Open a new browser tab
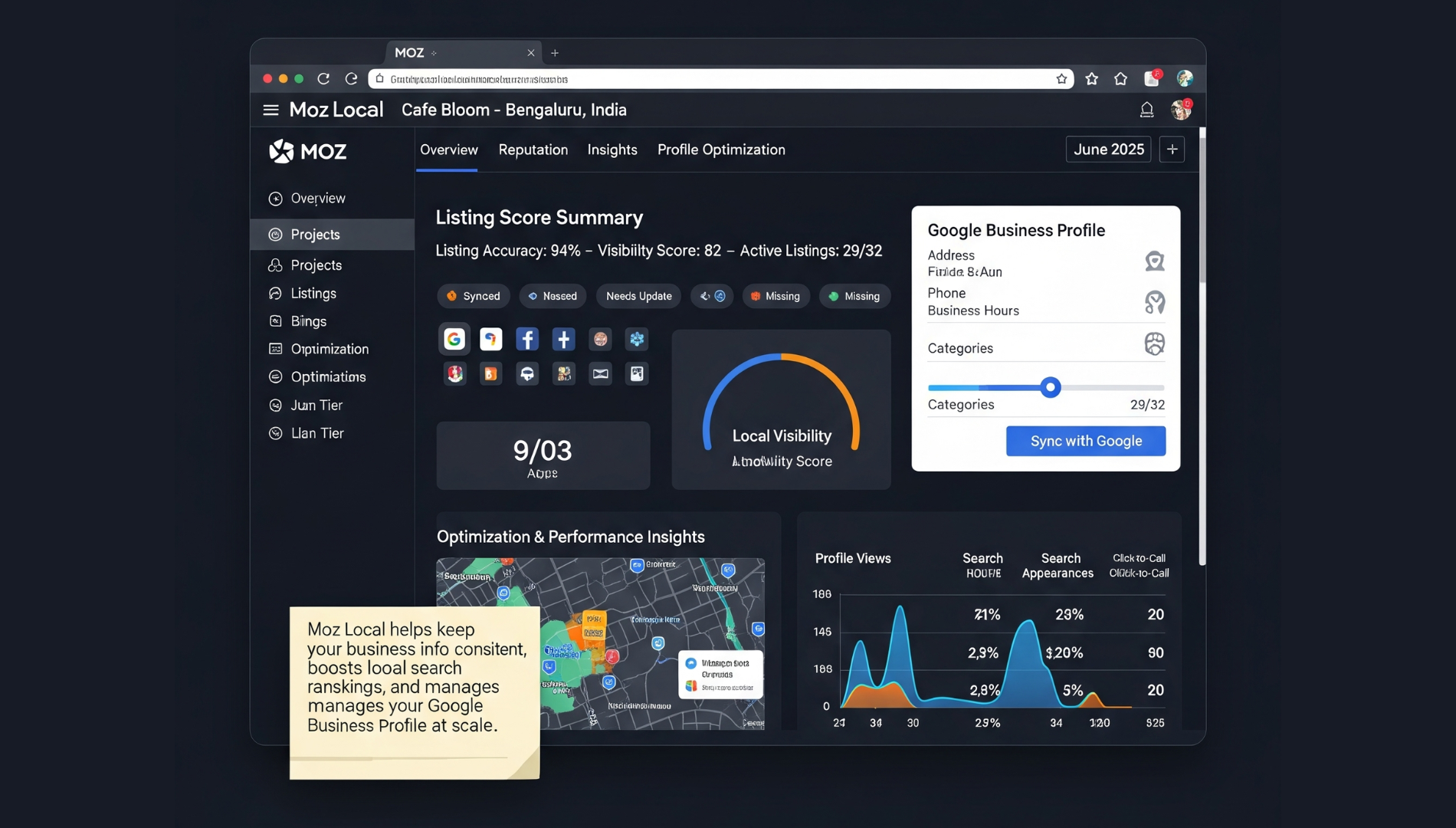The height and width of the screenshot is (828, 1456). [555, 53]
